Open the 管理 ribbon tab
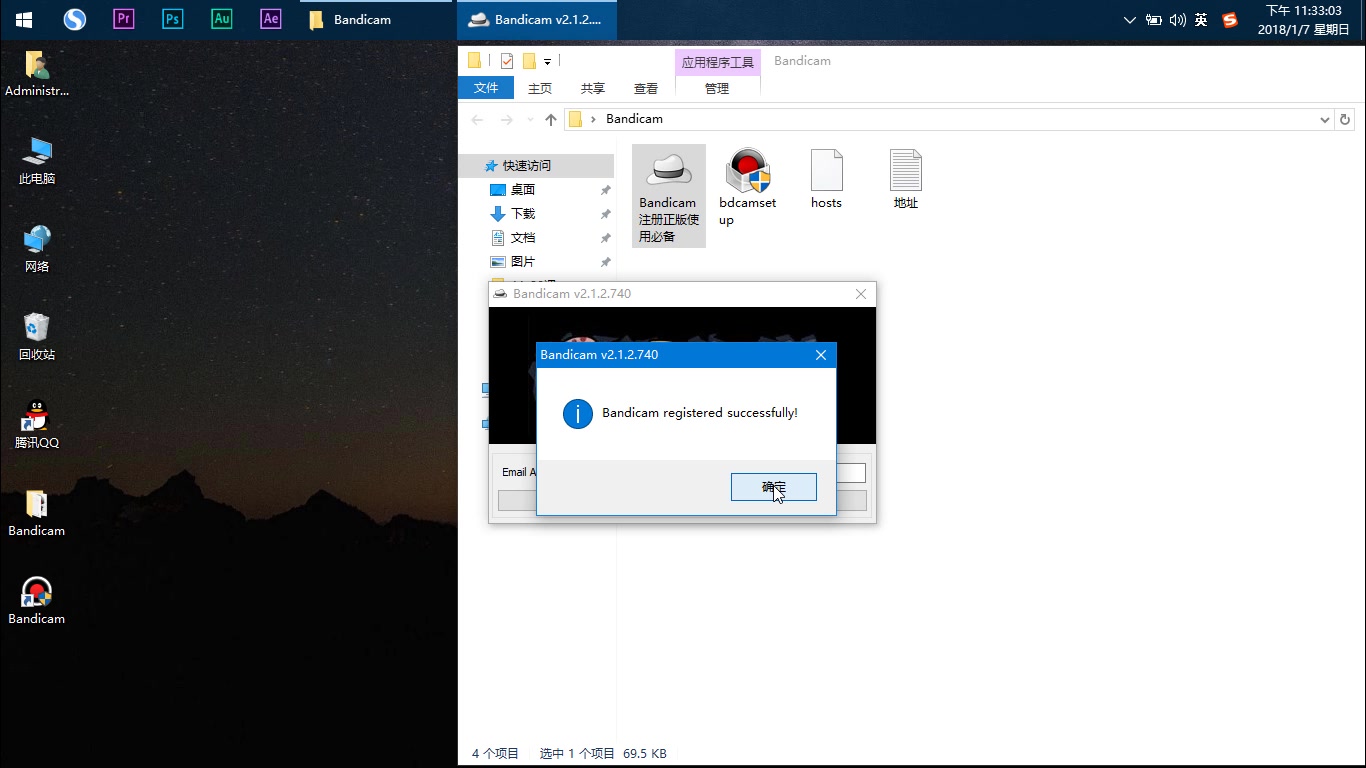Image resolution: width=1366 pixels, height=768 pixels. (x=717, y=88)
